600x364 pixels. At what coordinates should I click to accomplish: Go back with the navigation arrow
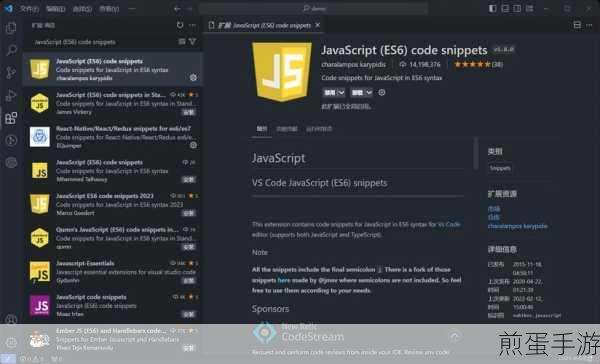(x=177, y=8)
